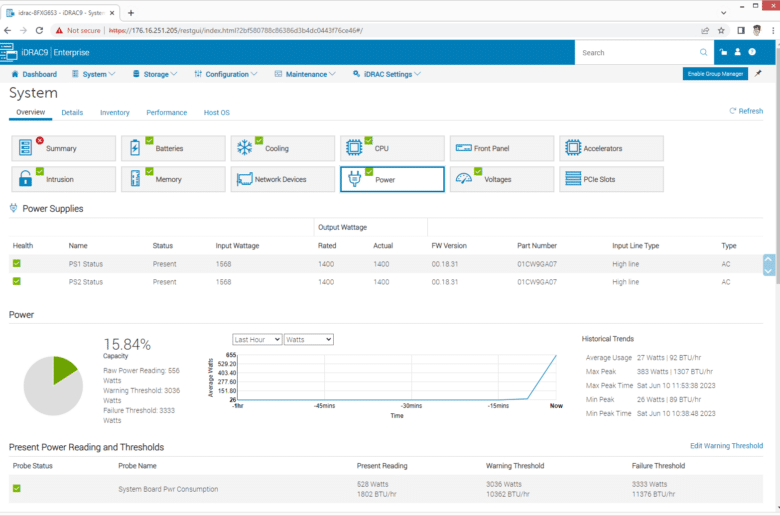Click the search magnifier icon

[x=703, y=52]
